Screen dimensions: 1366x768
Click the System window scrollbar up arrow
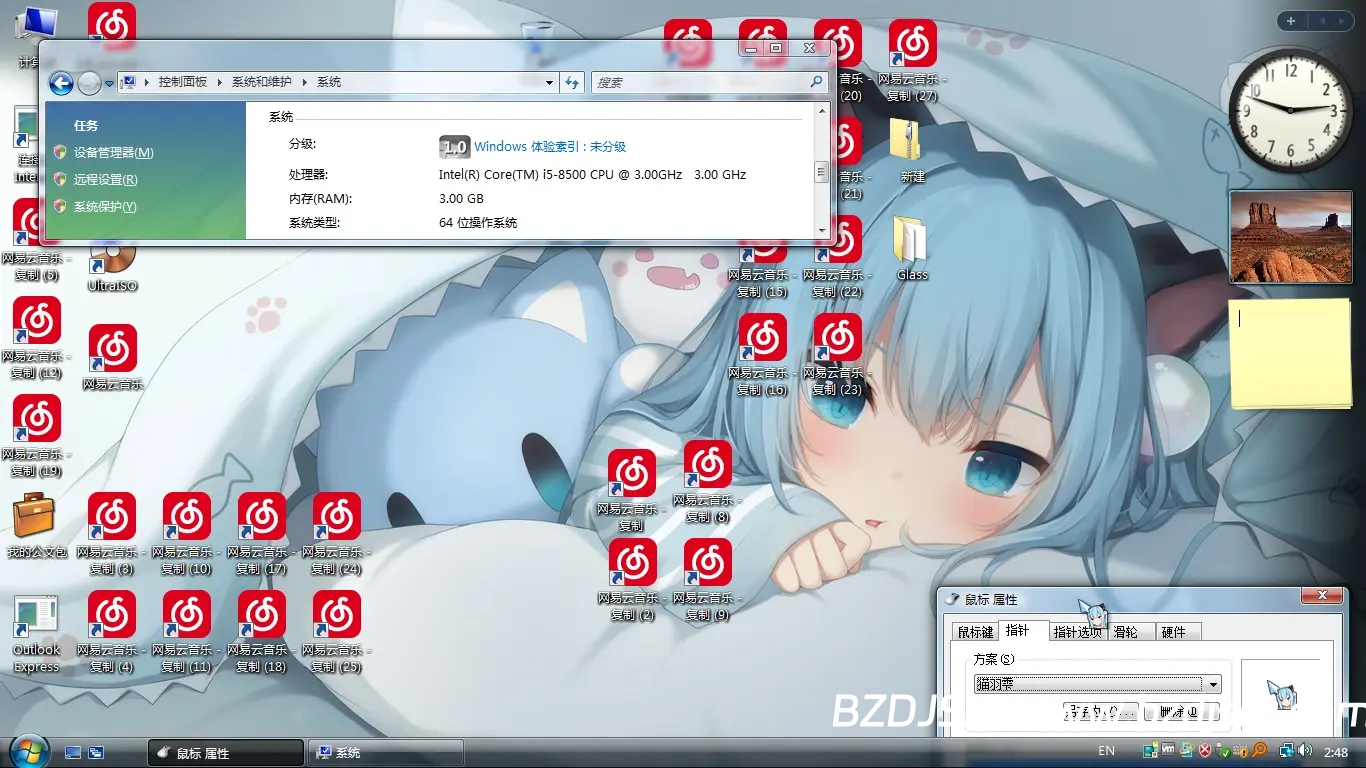tap(823, 111)
